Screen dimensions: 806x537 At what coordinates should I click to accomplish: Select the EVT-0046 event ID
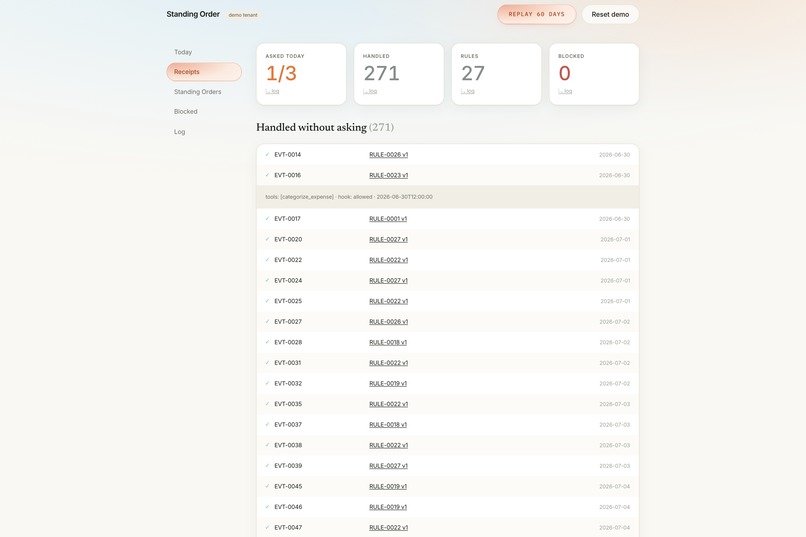coord(288,507)
